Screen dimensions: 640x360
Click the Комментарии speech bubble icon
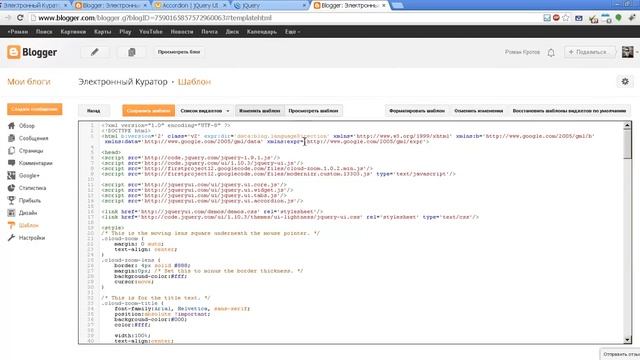point(11,163)
